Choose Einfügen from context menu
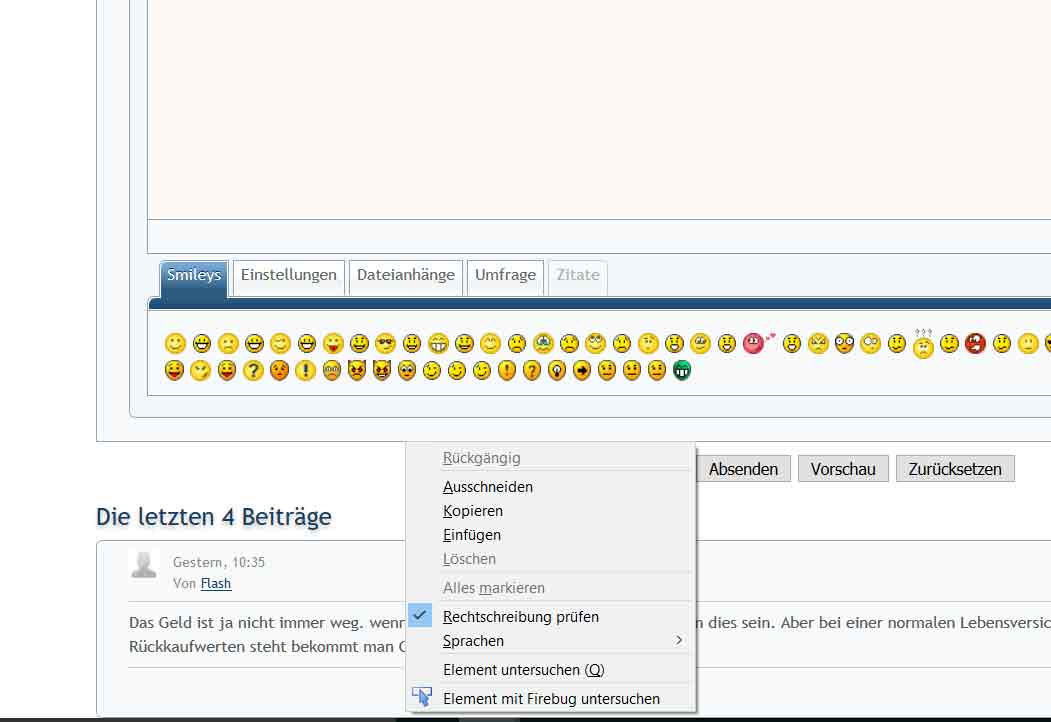1051x722 pixels. point(472,535)
